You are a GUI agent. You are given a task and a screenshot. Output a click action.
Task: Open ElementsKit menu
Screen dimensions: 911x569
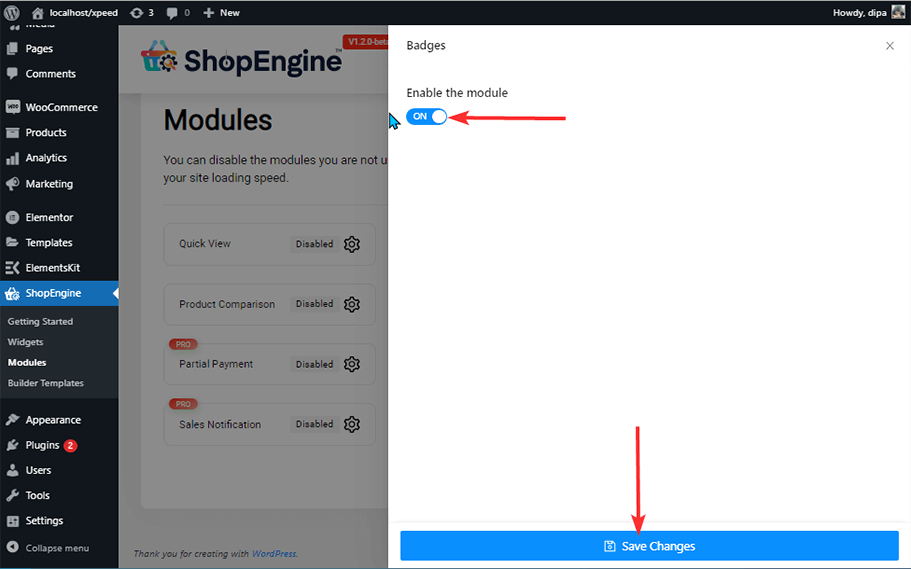coord(52,268)
